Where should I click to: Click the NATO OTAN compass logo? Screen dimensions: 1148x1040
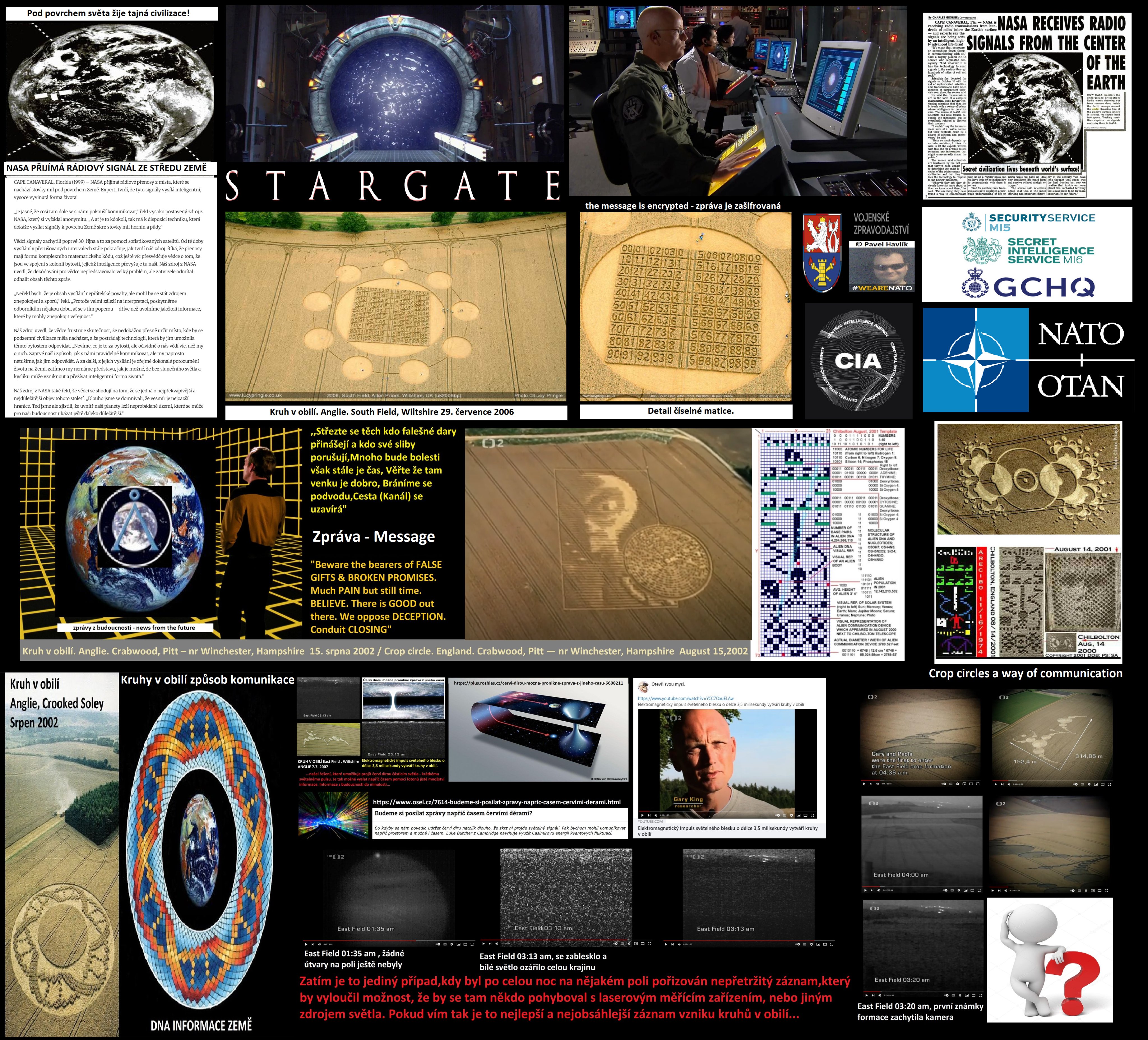click(x=976, y=360)
